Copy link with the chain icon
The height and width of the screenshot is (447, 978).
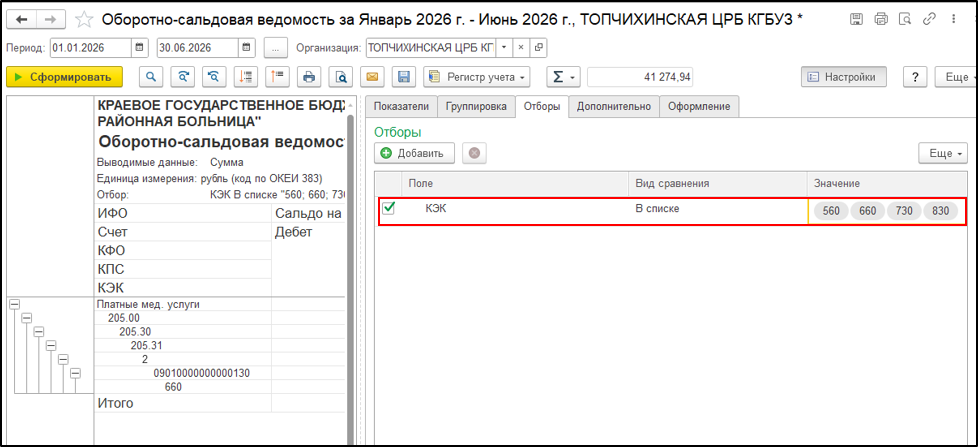tap(929, 19)
